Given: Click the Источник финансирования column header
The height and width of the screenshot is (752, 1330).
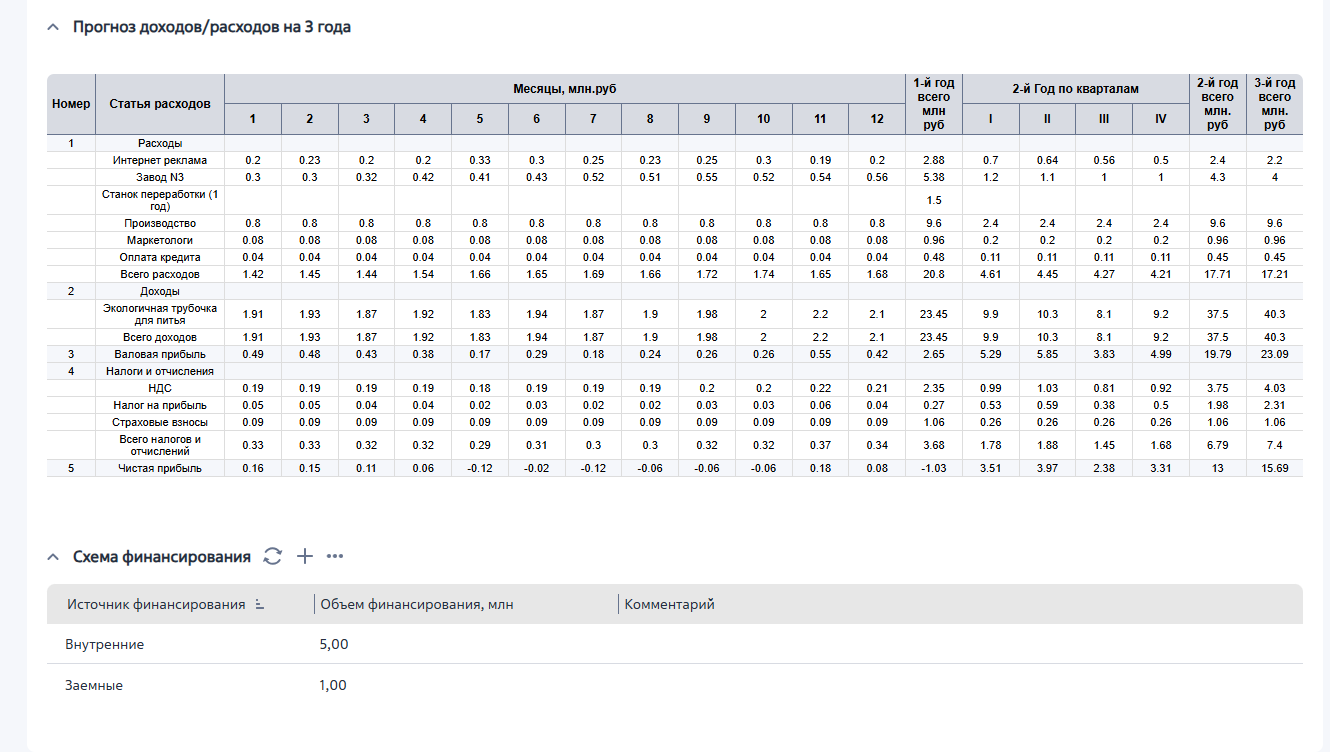Looking at the screenshot, I should pos(156,605).
